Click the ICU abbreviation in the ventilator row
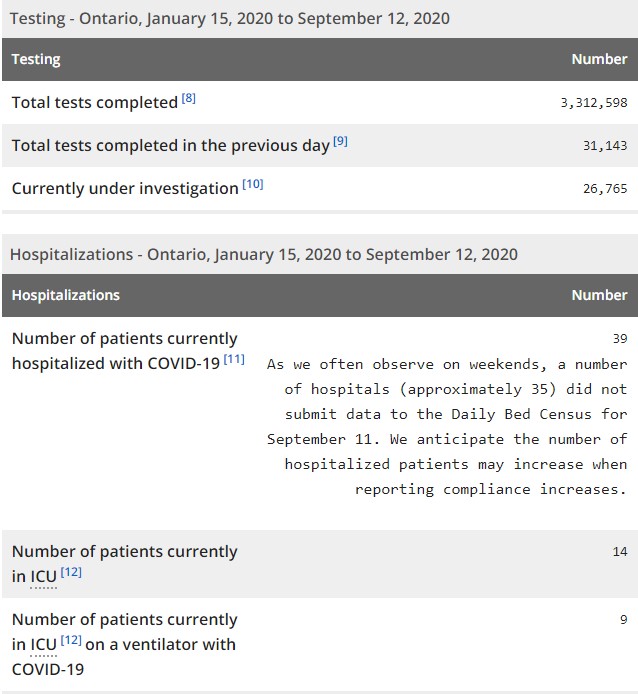Image resolution: width=638 pixels, height=694 pixels. click(44, 644)
